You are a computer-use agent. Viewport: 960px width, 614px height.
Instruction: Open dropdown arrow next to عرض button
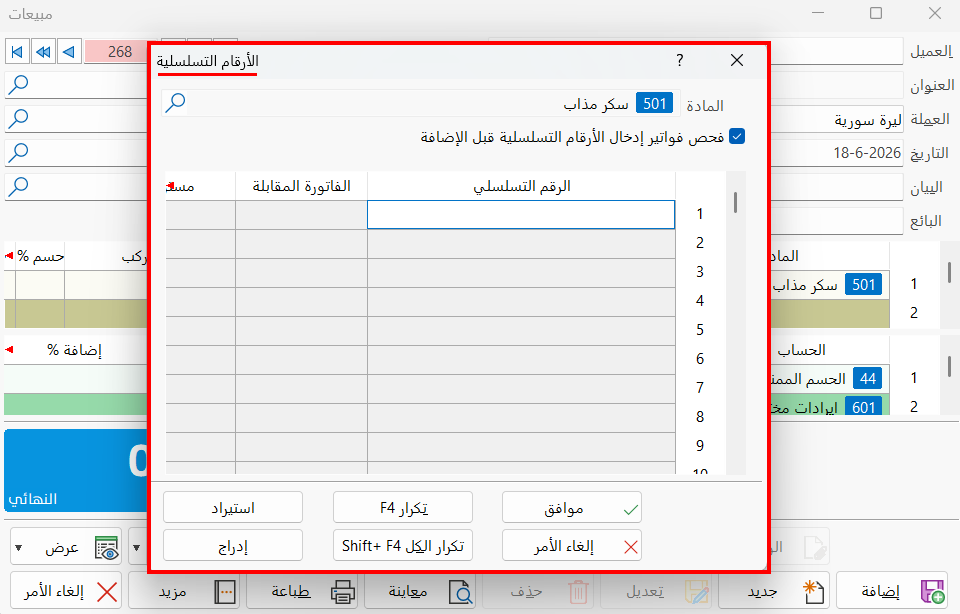click(137, 547)
